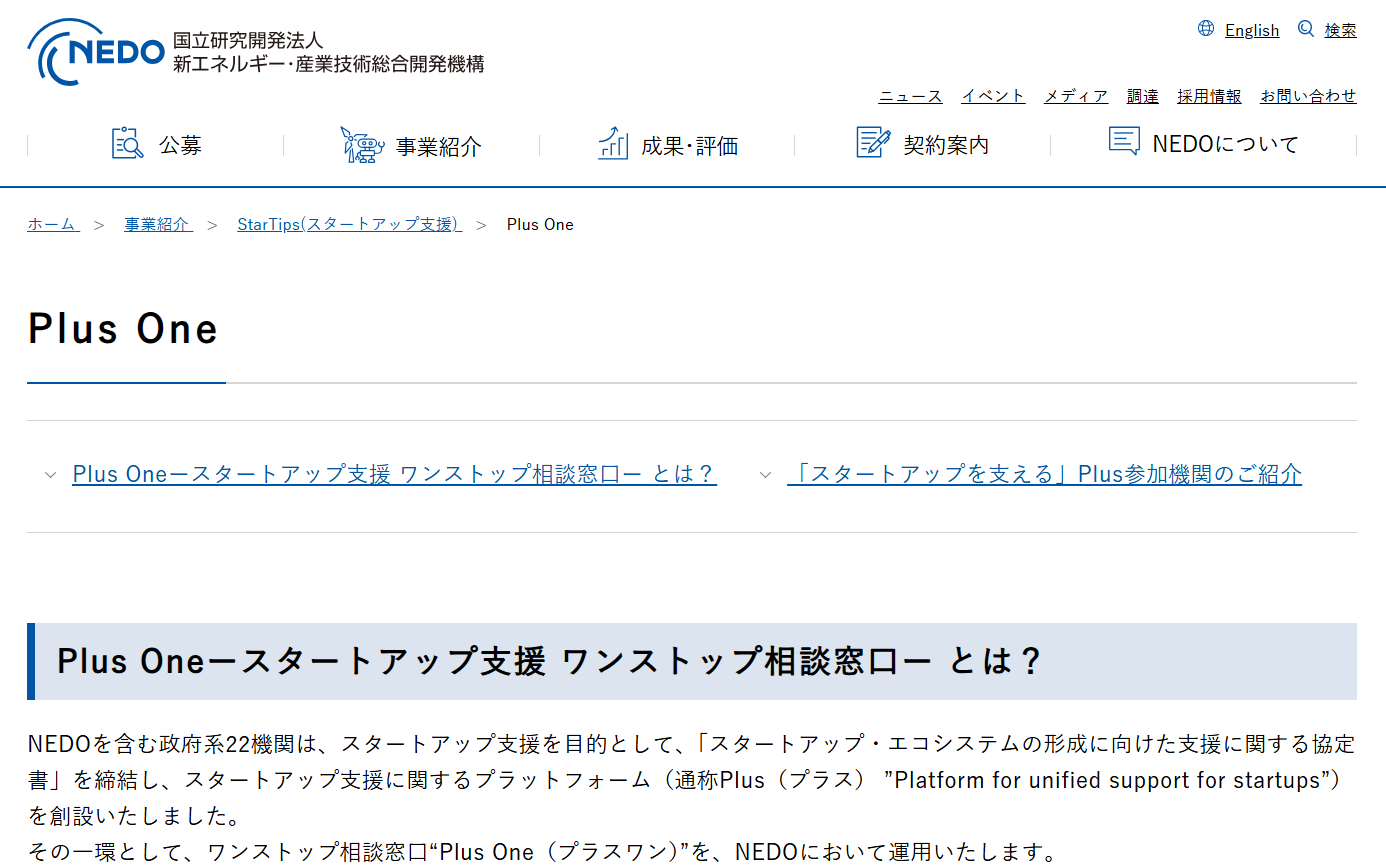The width and height of the screenshot is (1386, 868).
Task: Click the NEDOについて speech bubble icon
Action: [1124, 141]
